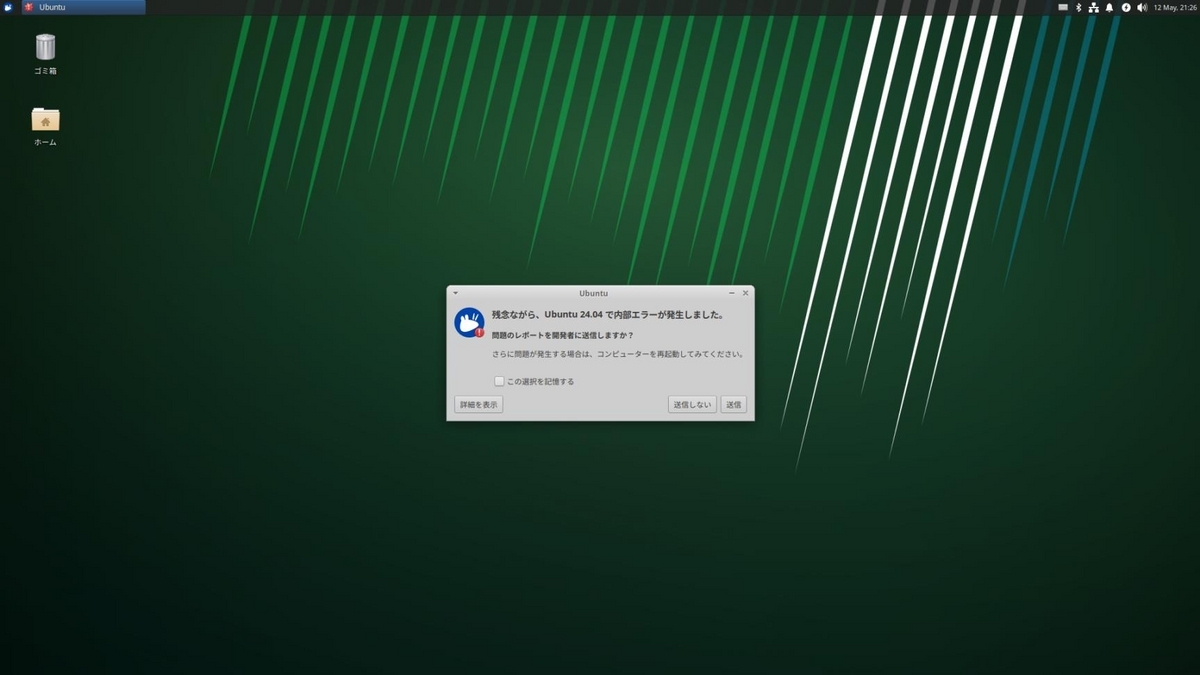Open the Bluetooth tray icon
The width and height of the screenshot is (1200, 675).
1078,7
